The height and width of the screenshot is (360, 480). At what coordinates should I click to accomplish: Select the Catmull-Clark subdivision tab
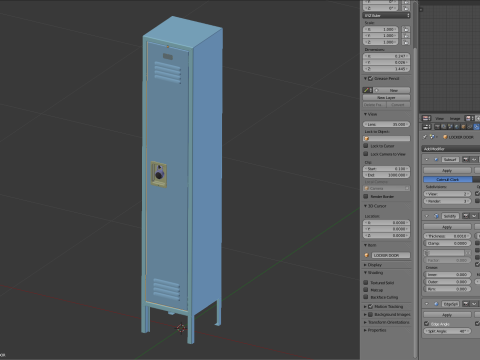click(x=448, y=179)
